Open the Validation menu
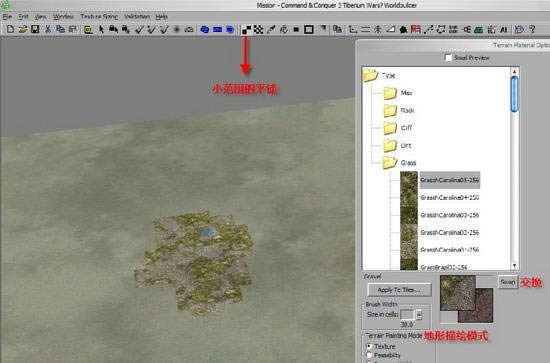 [x=137, y=16]
